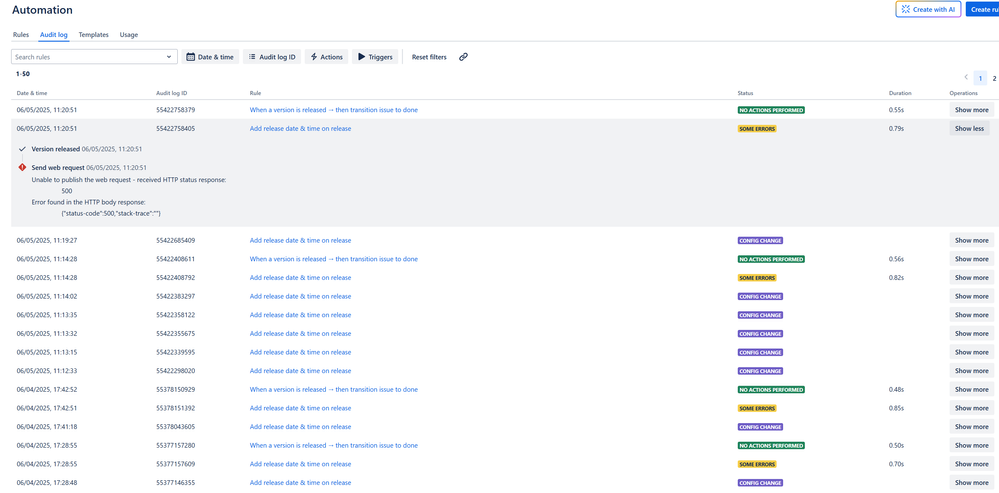Viewport: 999px width, 493px height.
Task: Open the Actions filter
Action: [x=326, y=57]
